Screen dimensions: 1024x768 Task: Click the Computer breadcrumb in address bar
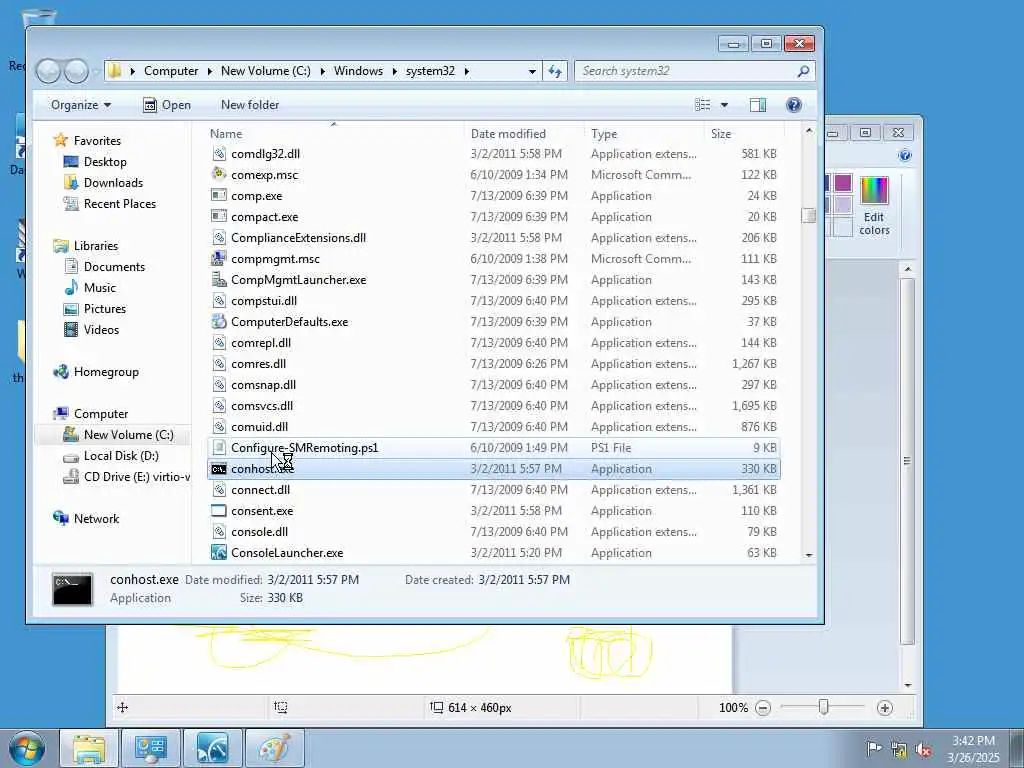click(171, 71)
